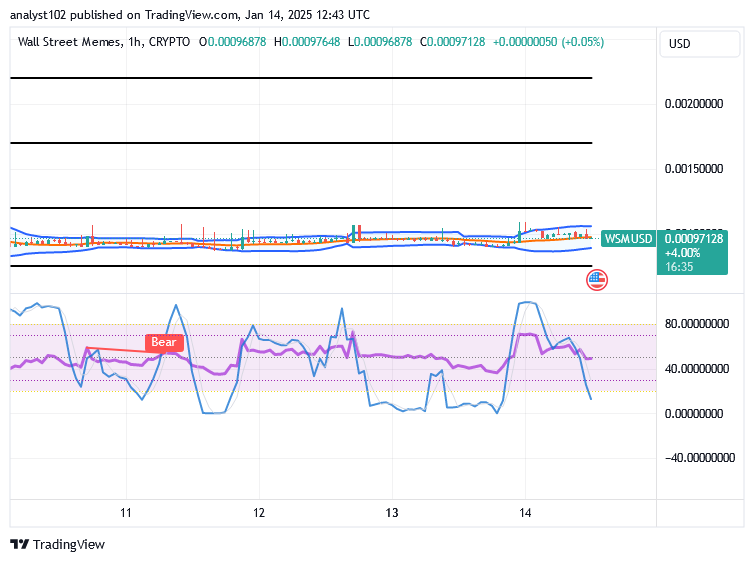Click the 0.00000000 oscillator scale label
This screenshot has width=754, height=562.
[693, 414]
